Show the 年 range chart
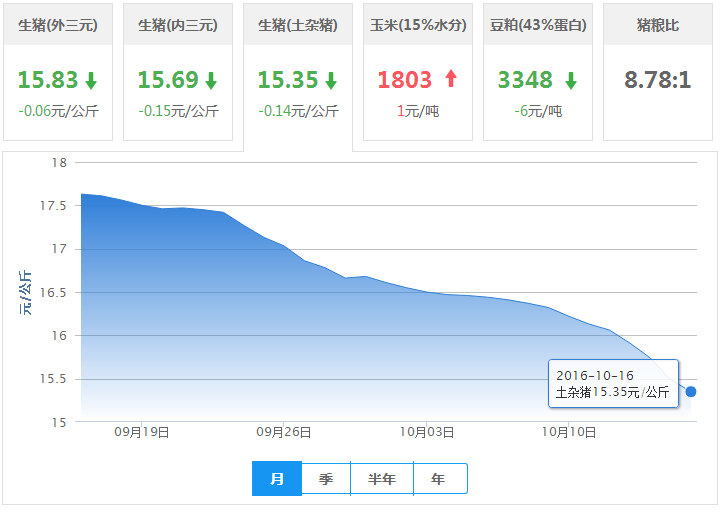The image size is (723, 512). [439, 479]
